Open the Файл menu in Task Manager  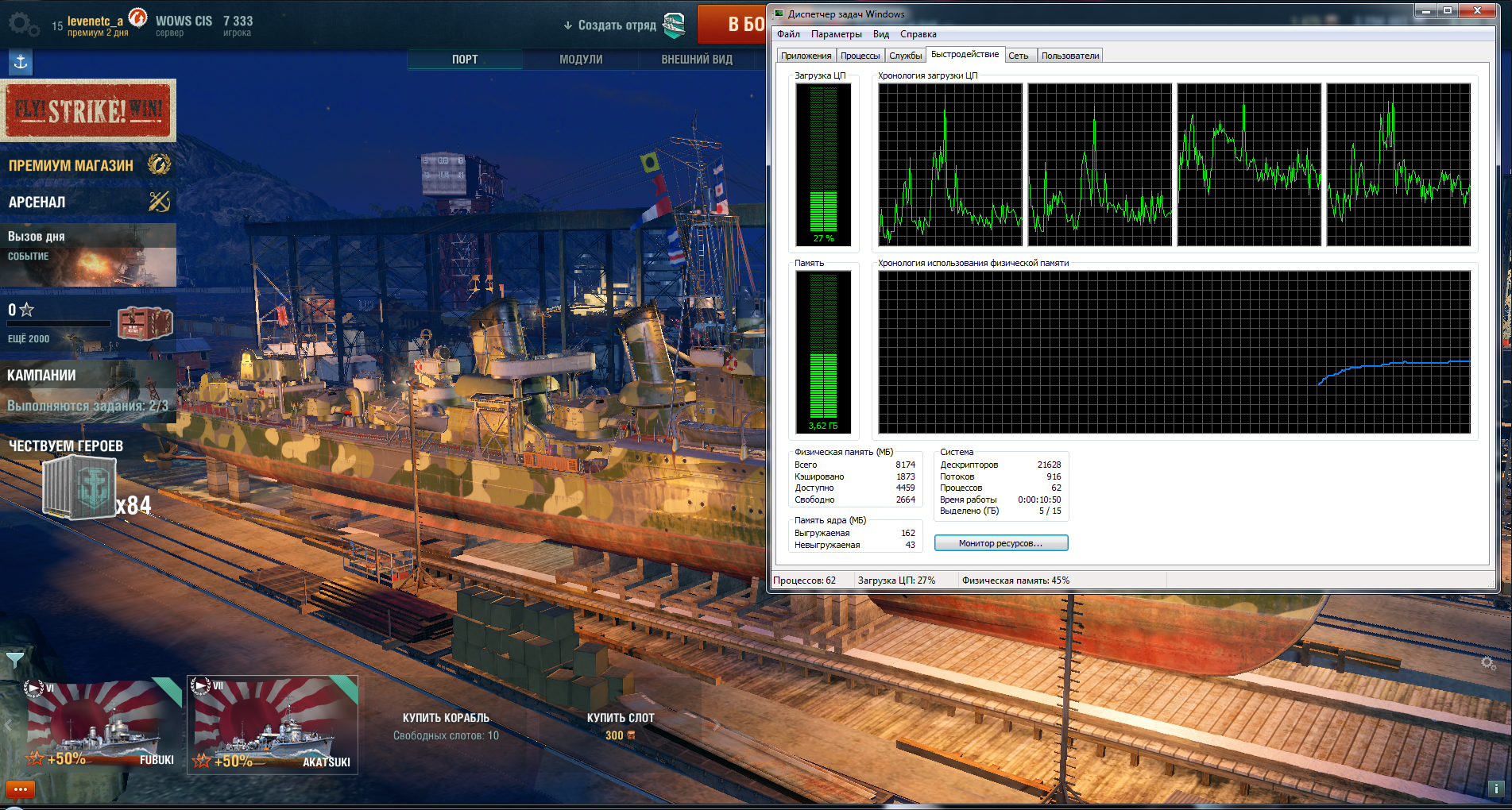pos(788,34)
